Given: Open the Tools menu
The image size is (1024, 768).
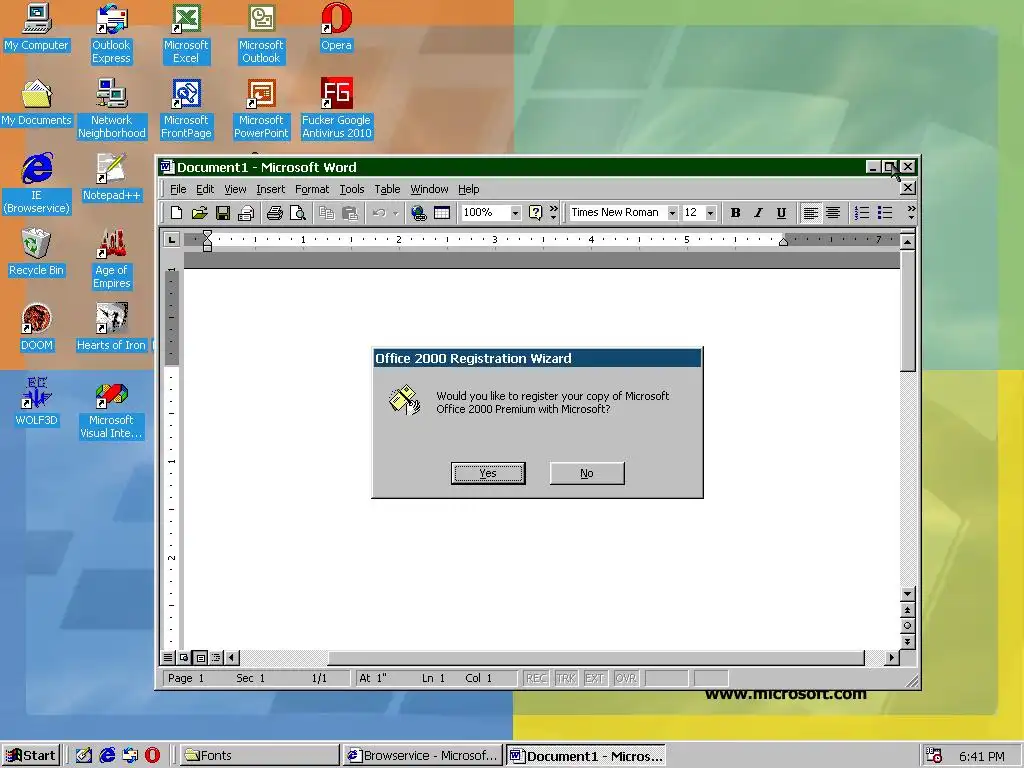Looking at the screenshot, I should coord(351,189).
